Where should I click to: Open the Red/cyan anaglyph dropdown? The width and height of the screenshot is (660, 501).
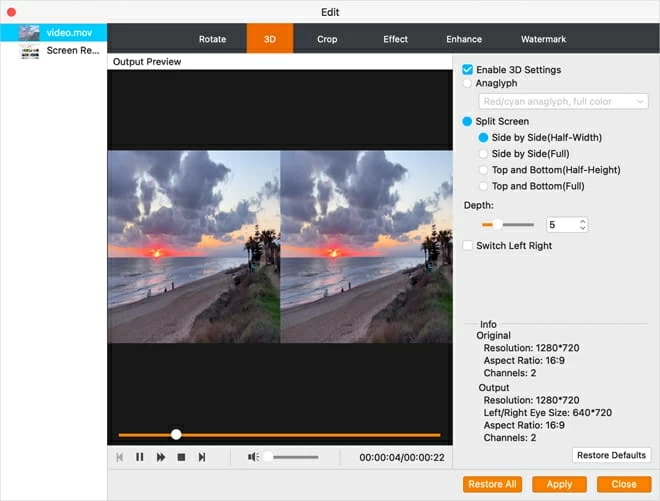tap(563, 101)
